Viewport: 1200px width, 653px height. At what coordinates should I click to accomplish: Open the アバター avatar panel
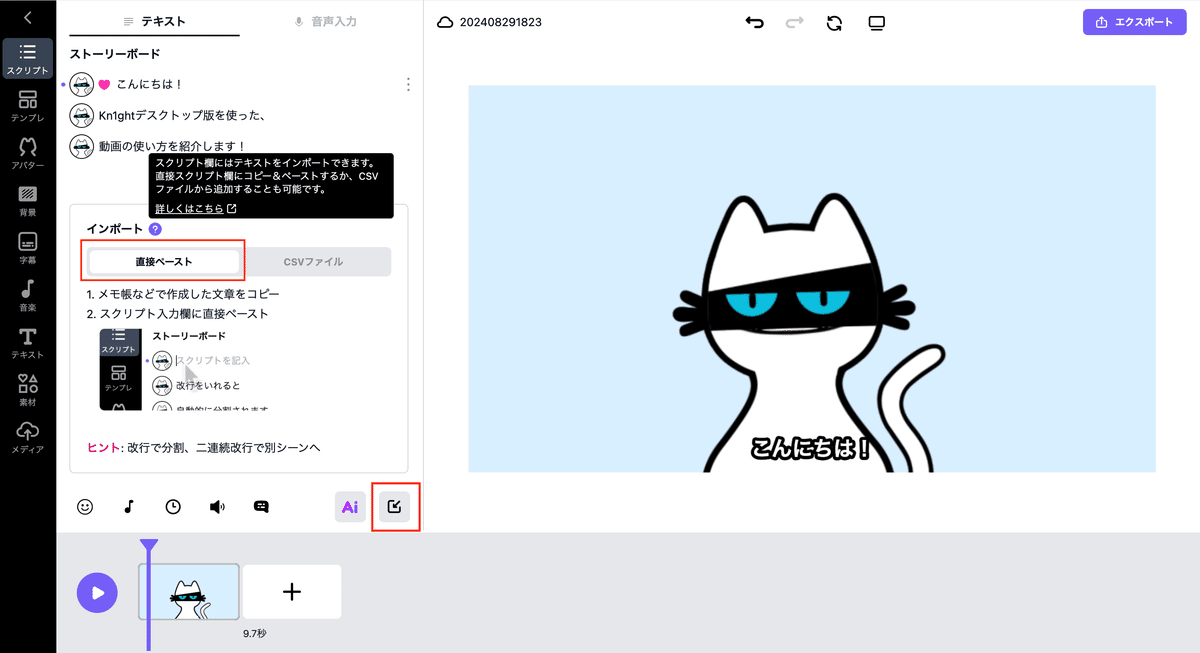28,154
